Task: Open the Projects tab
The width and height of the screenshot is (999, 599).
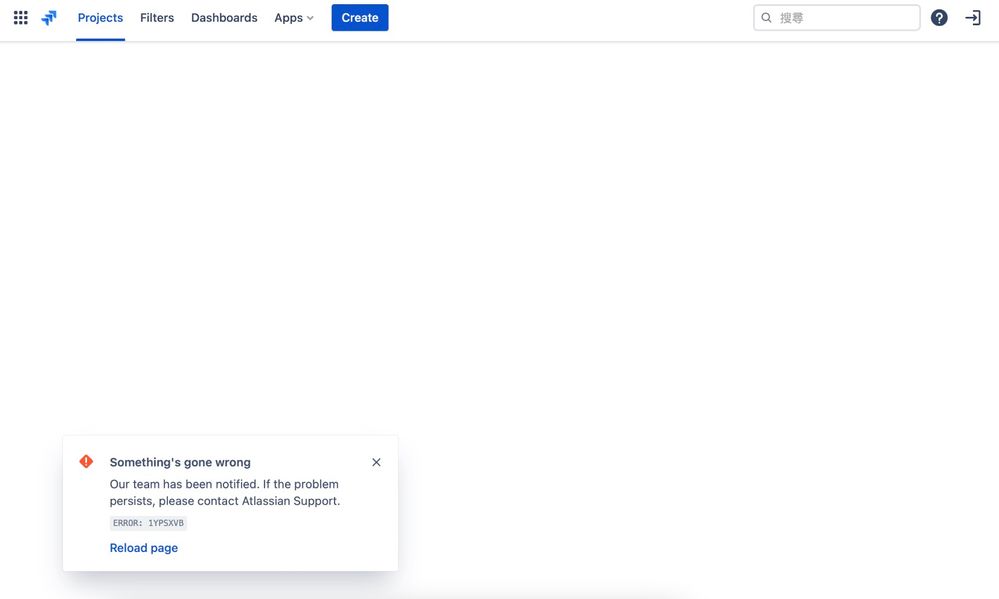Action: coord(100,18)
